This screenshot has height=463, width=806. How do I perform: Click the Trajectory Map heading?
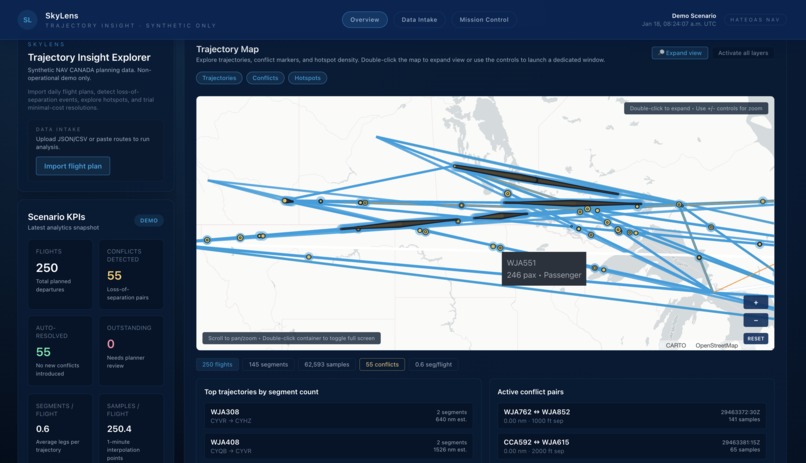(x=227, y=49)
